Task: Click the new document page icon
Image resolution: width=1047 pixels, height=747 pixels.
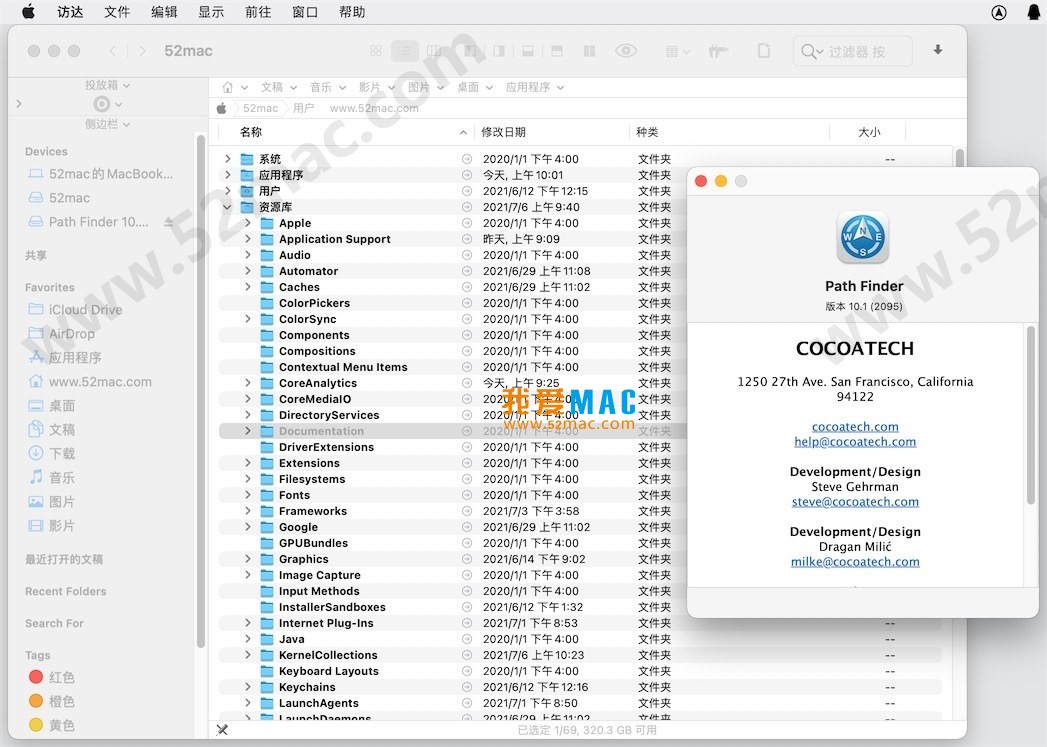Action: (x=764, y=51)
